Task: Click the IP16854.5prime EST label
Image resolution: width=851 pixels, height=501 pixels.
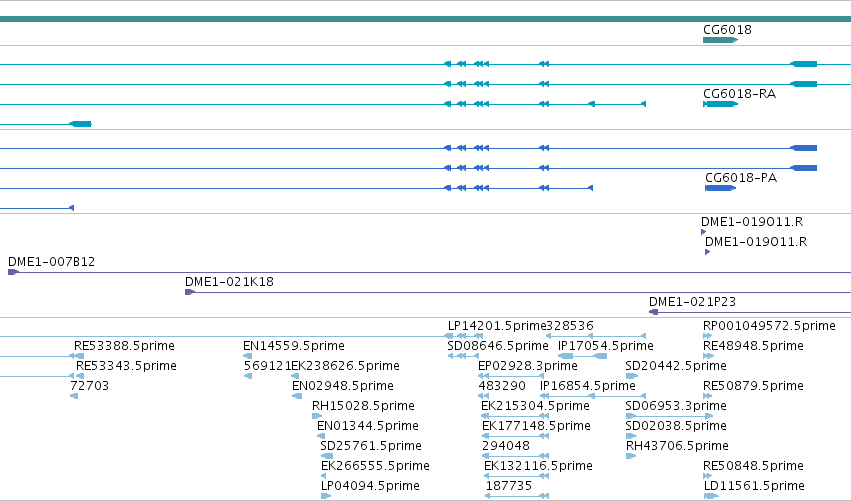Action: [588, 386]
